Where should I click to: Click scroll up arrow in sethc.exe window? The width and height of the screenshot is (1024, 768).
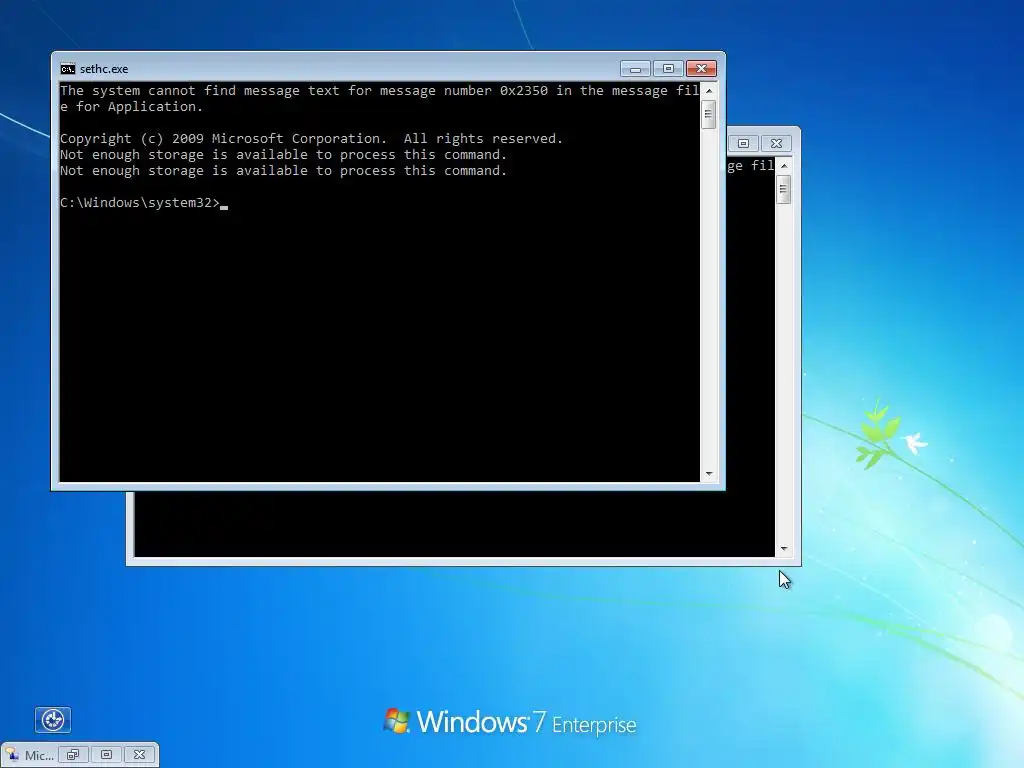coord(709,91)
